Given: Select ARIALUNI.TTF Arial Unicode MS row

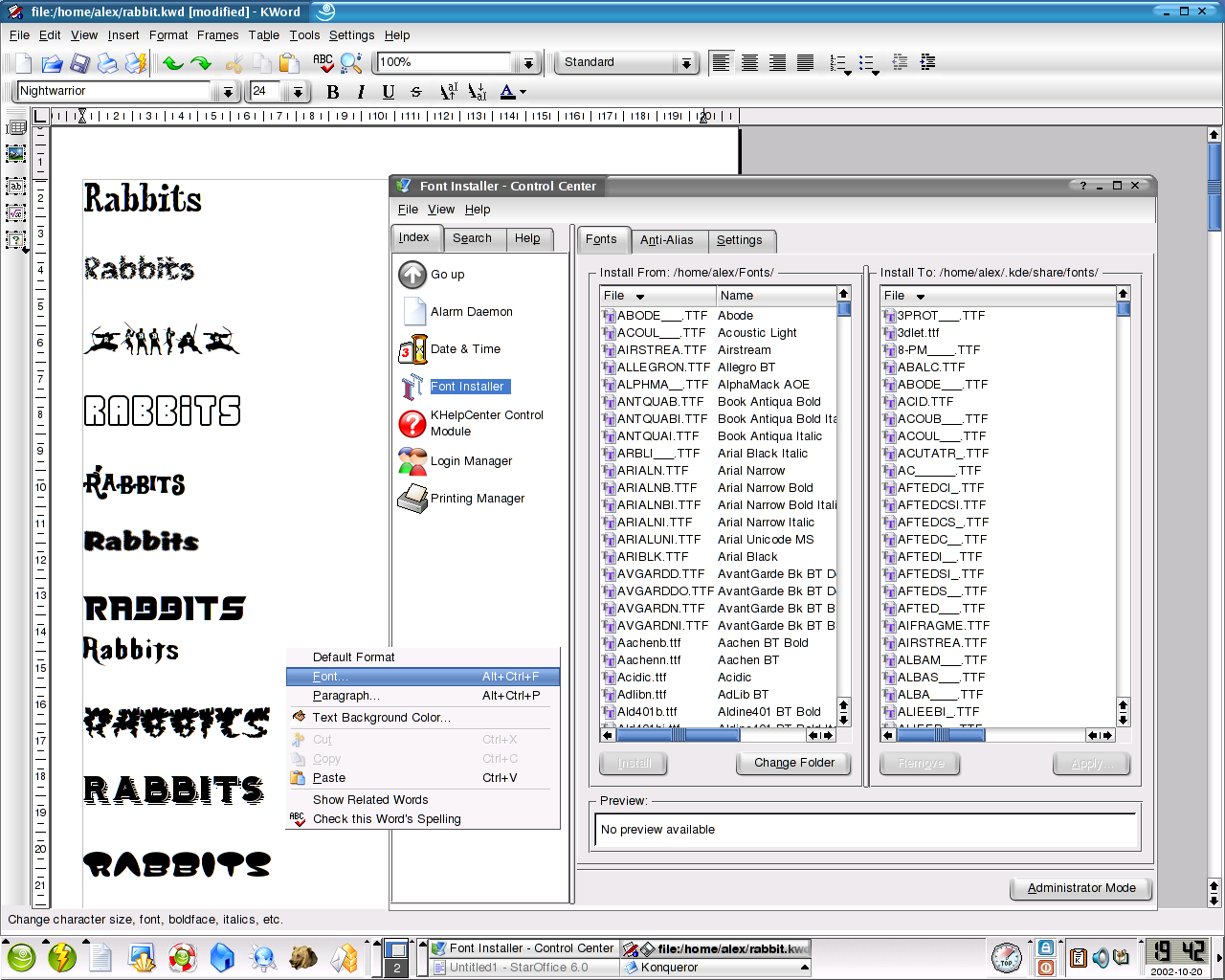Looking at the screenshot, I should click(x=719, y=540).
